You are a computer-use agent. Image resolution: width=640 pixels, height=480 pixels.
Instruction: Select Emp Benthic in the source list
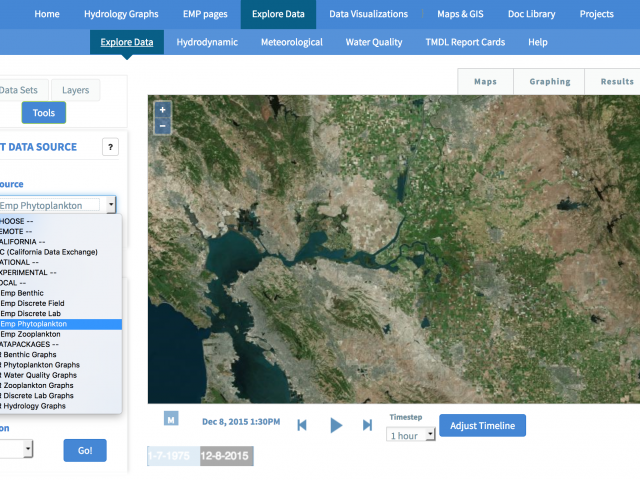61,293
